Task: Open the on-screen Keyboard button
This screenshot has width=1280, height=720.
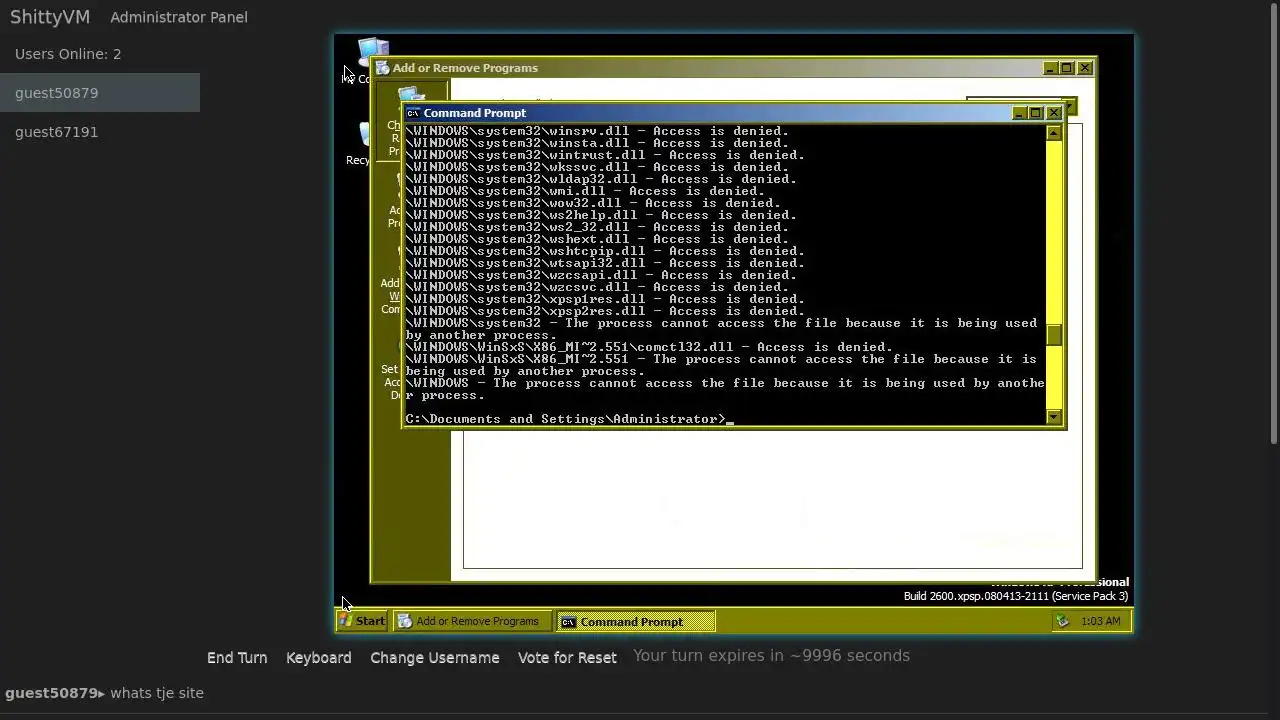Action: (x=318, y=657)
